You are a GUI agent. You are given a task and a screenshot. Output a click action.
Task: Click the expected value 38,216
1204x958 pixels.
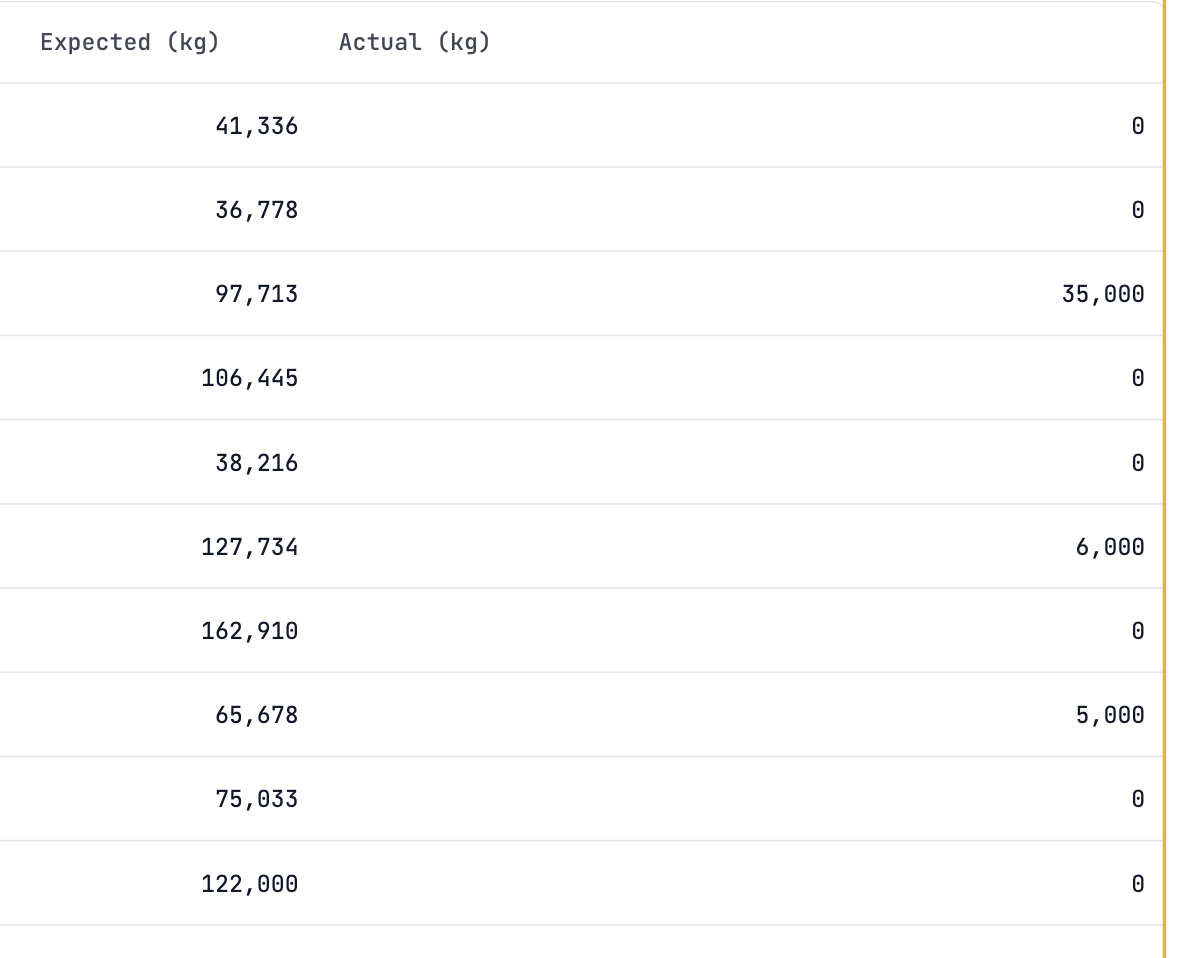click(256, 463)
